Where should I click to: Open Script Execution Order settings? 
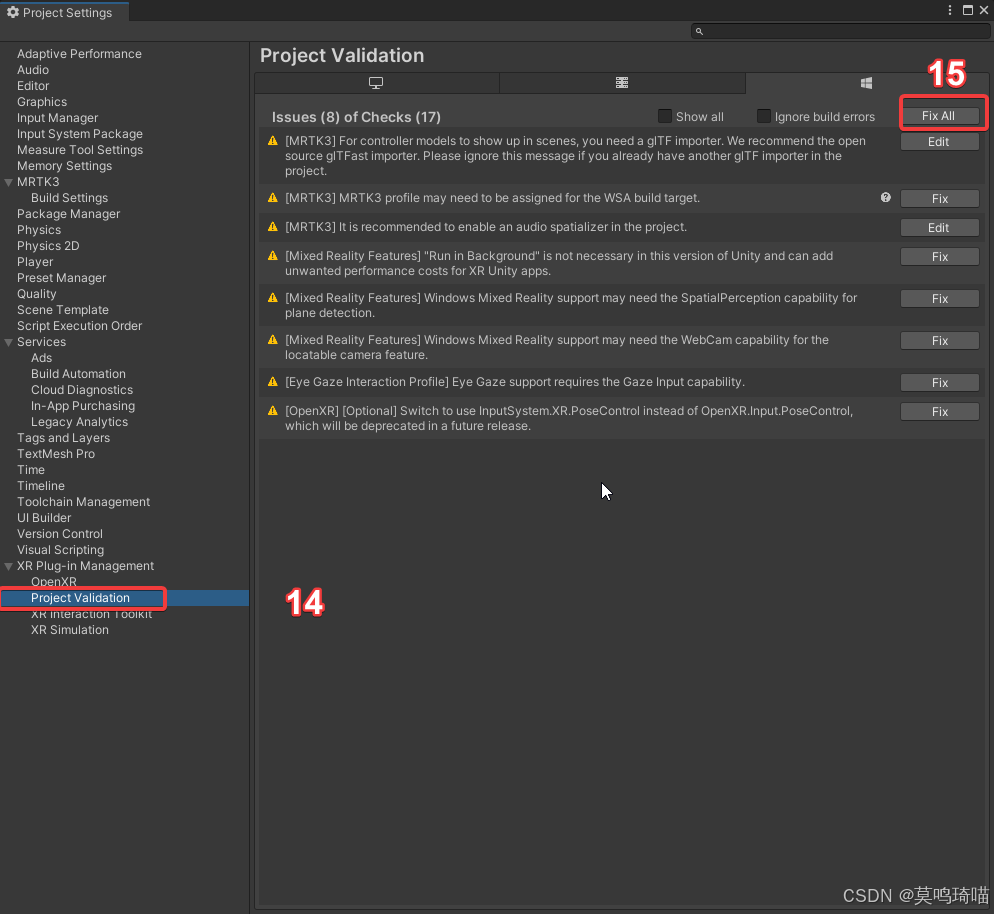click(x=79, y=326)
